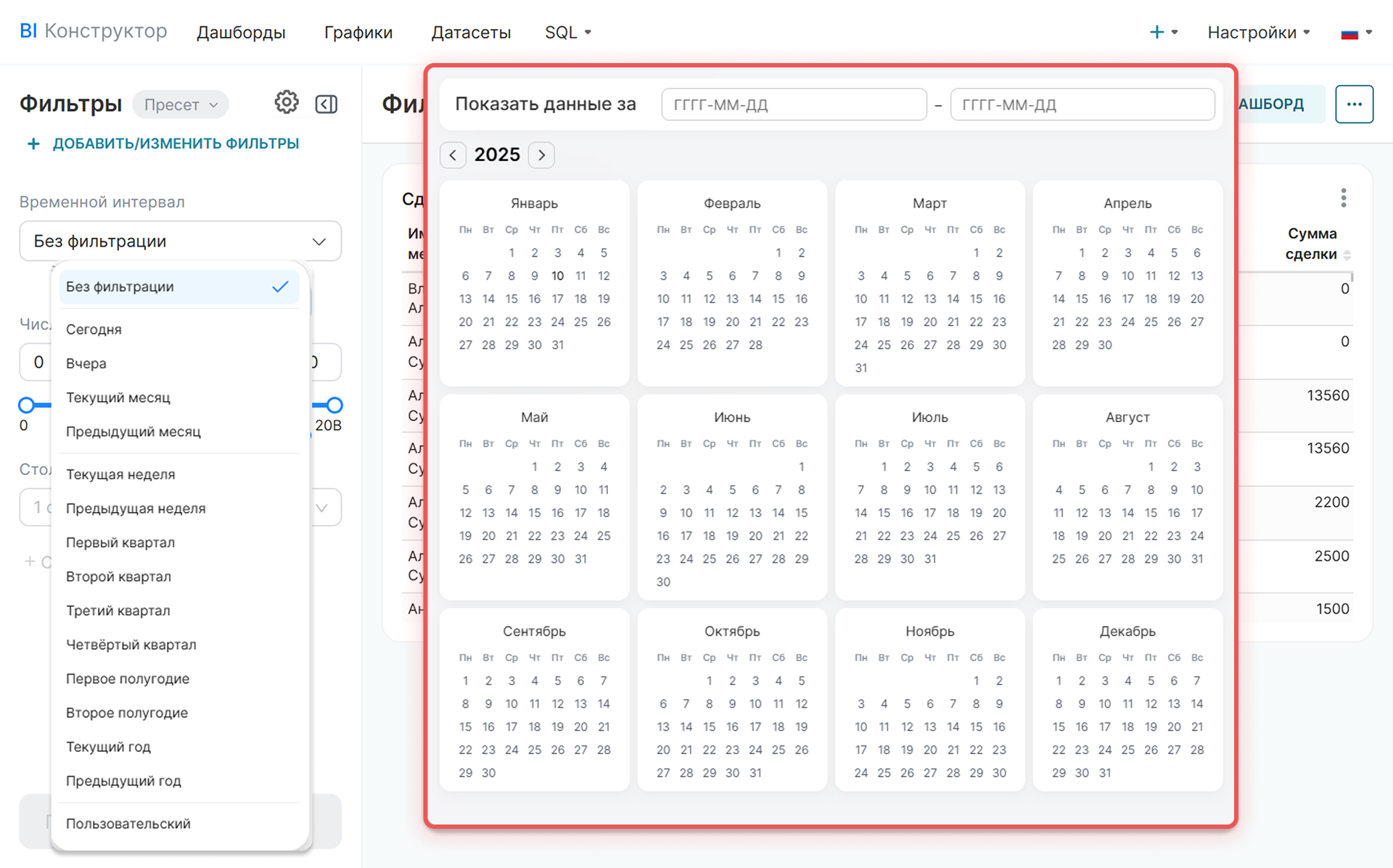Sort by Сумма сделки column
The image size is (1393, 868).
[1347, 255]
